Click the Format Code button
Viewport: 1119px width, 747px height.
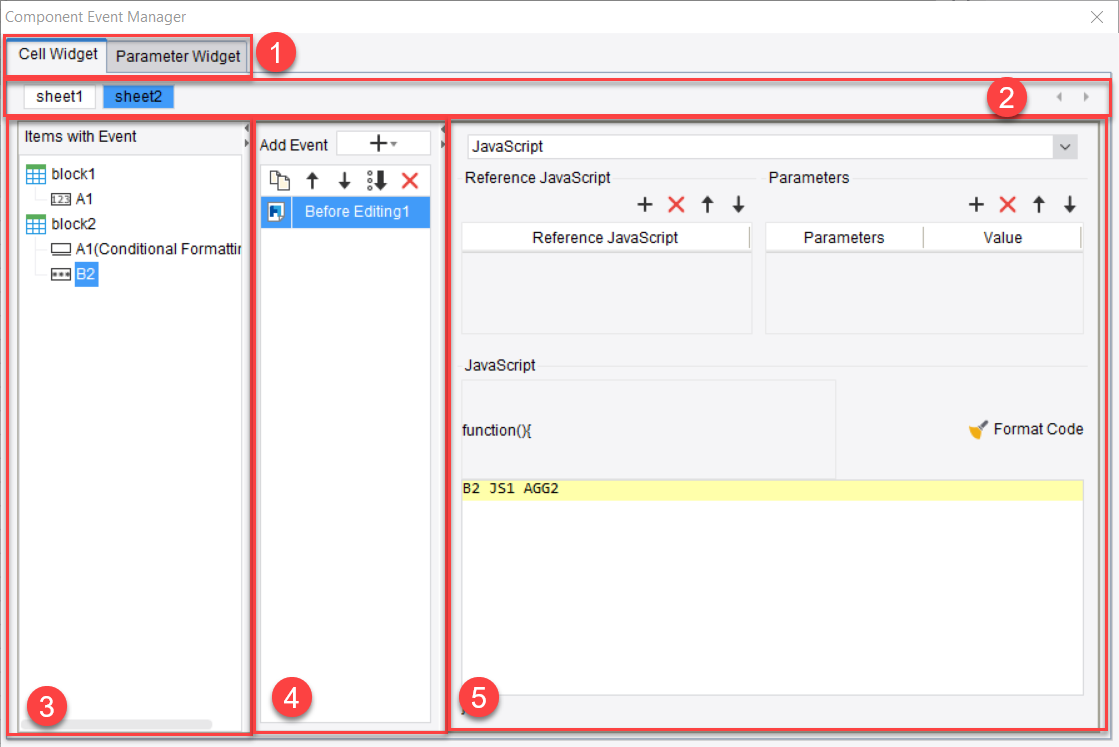tap(1026, 429)
